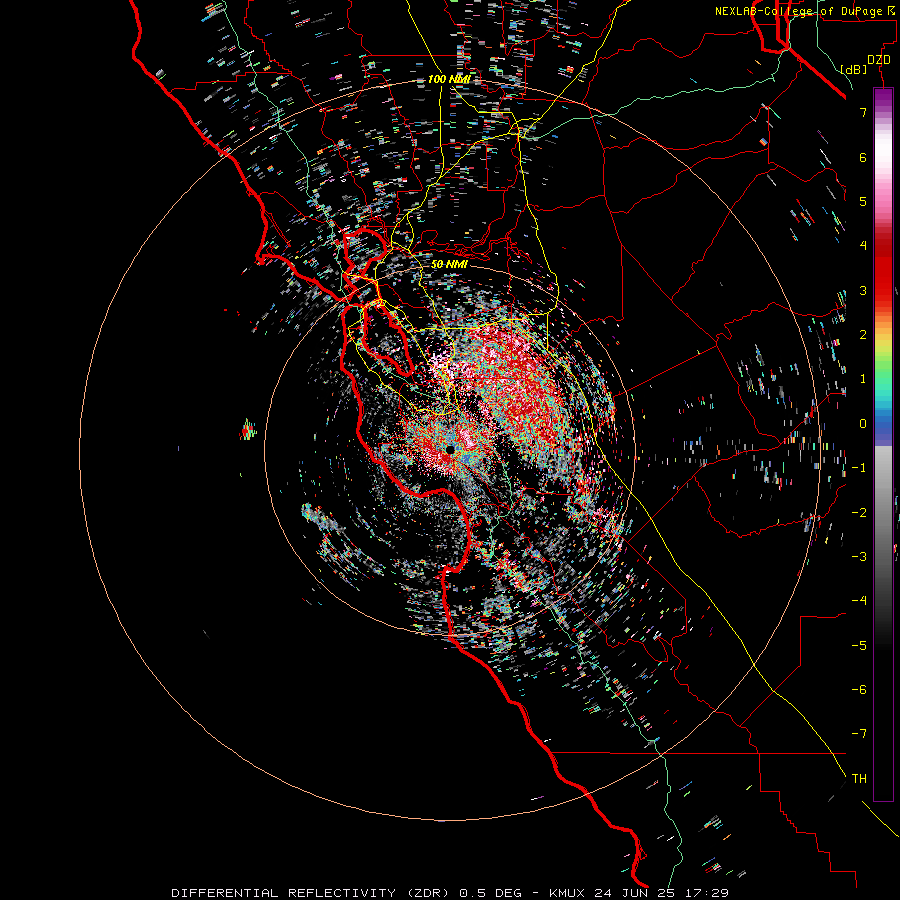The height and width of the screenshot is (900, 900).
Task: Click the "100 NMI" range ring label
Action: tap(449, 79)
